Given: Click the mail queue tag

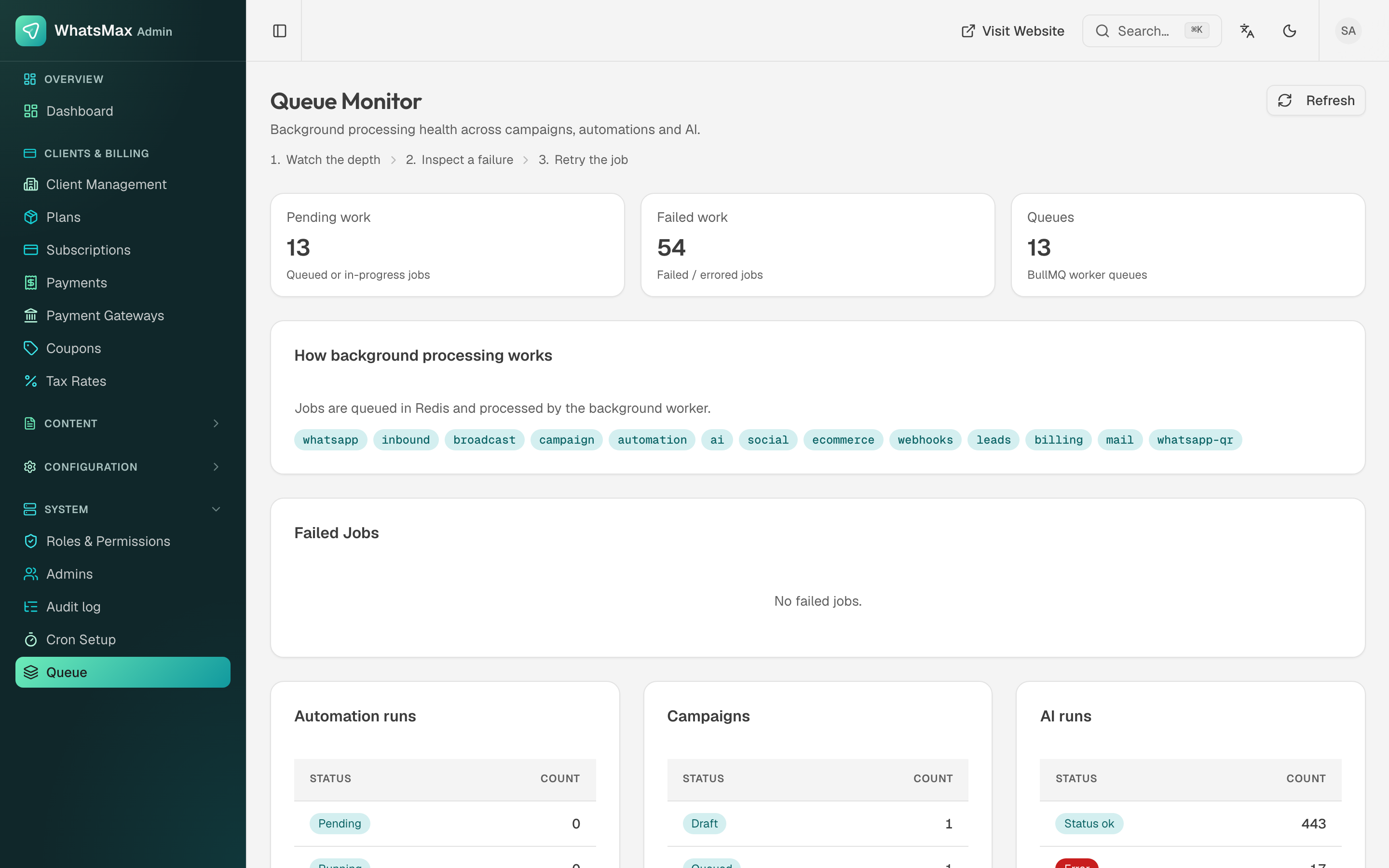Looking at the screenshot, I should pos(1120,440).
